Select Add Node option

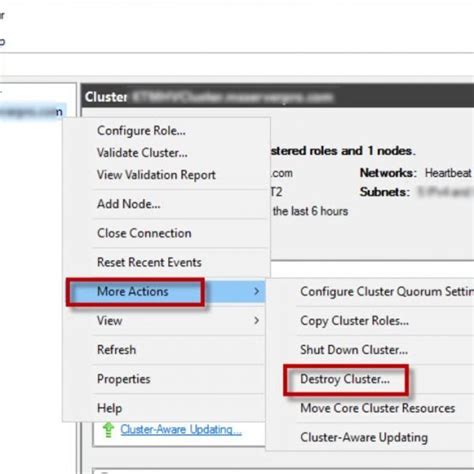129,204
